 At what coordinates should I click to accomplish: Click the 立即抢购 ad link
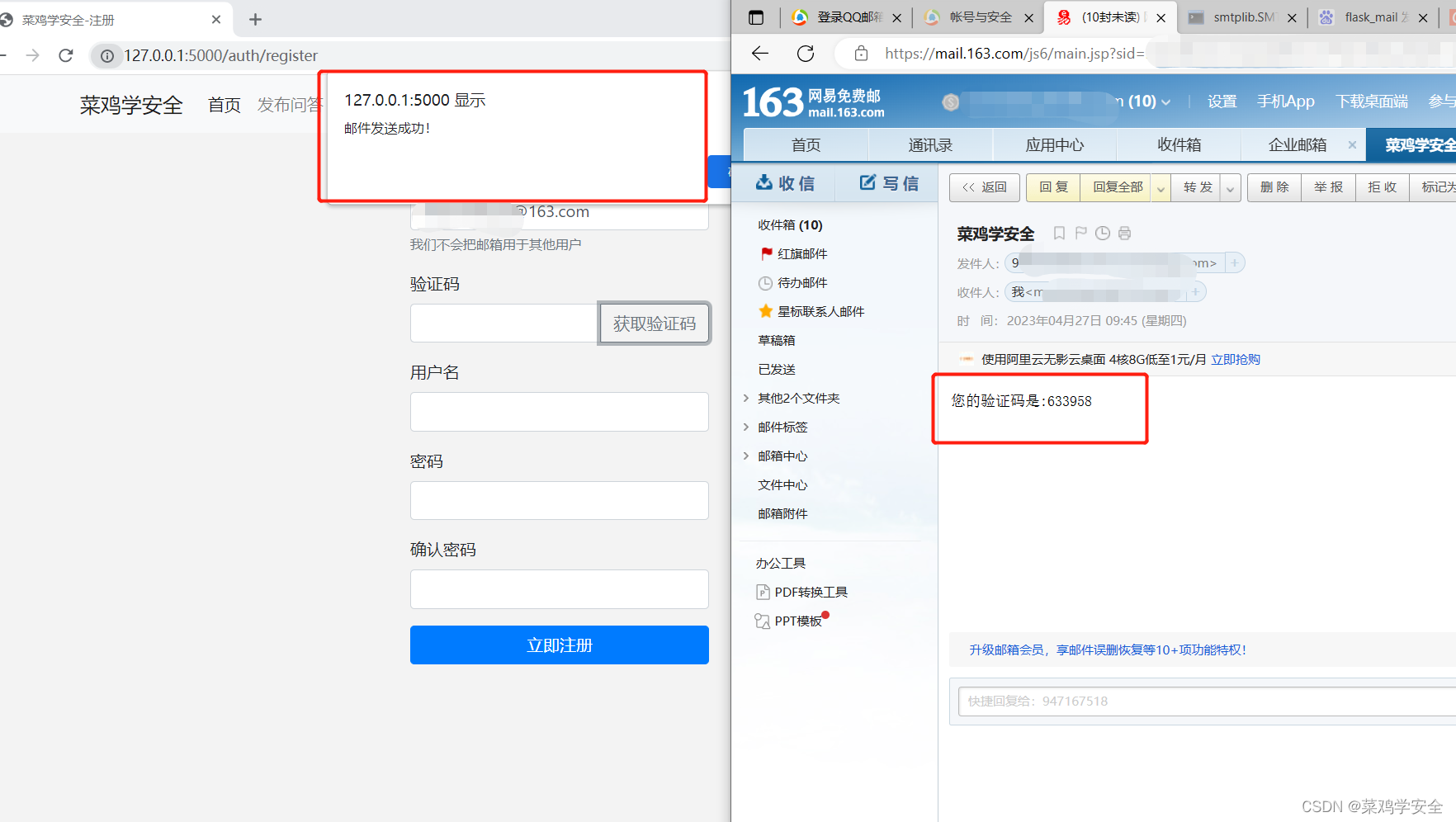1235,359
